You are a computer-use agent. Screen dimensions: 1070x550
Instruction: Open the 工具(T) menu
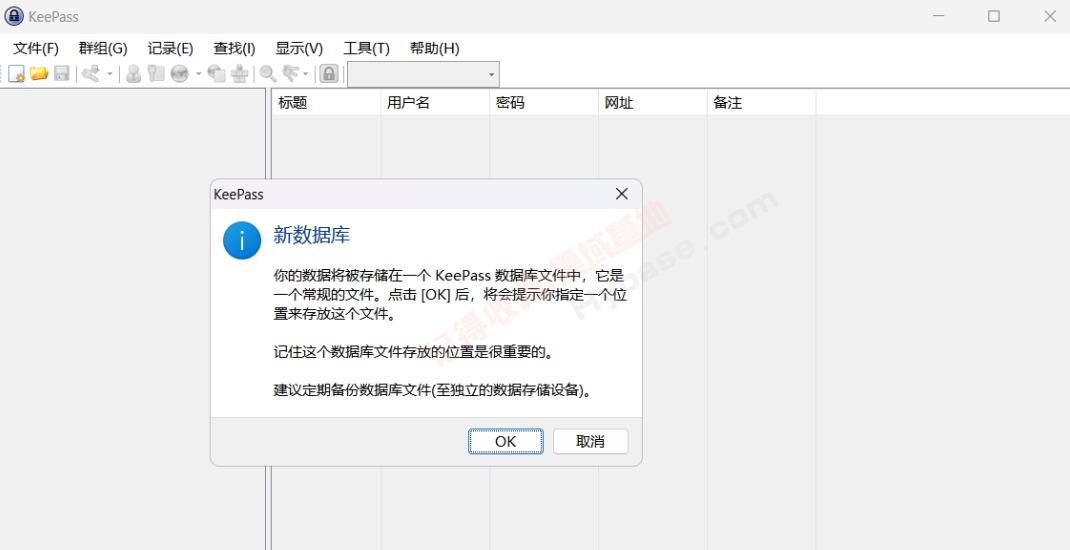tap(366, 48)
